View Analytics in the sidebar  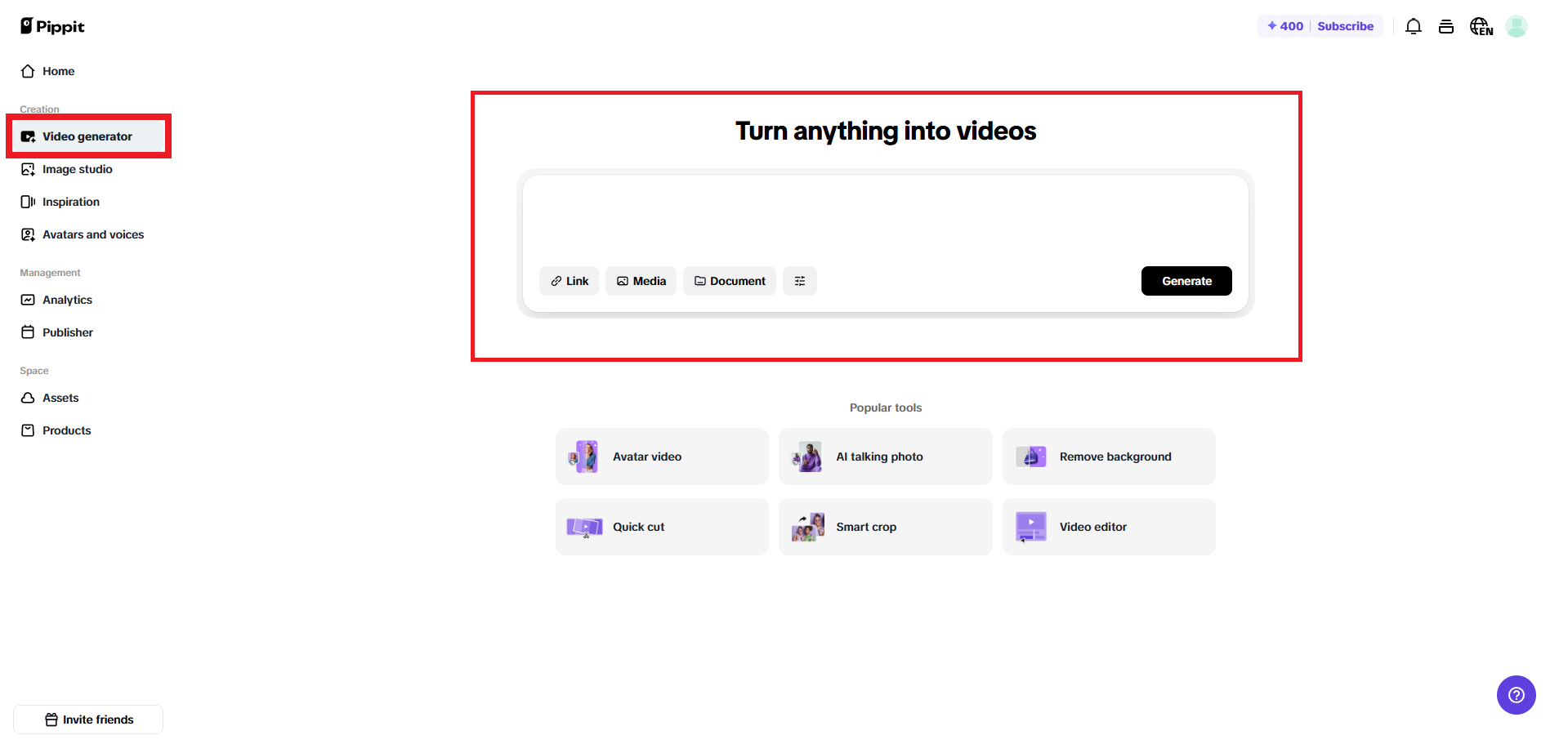coord(88,300)
